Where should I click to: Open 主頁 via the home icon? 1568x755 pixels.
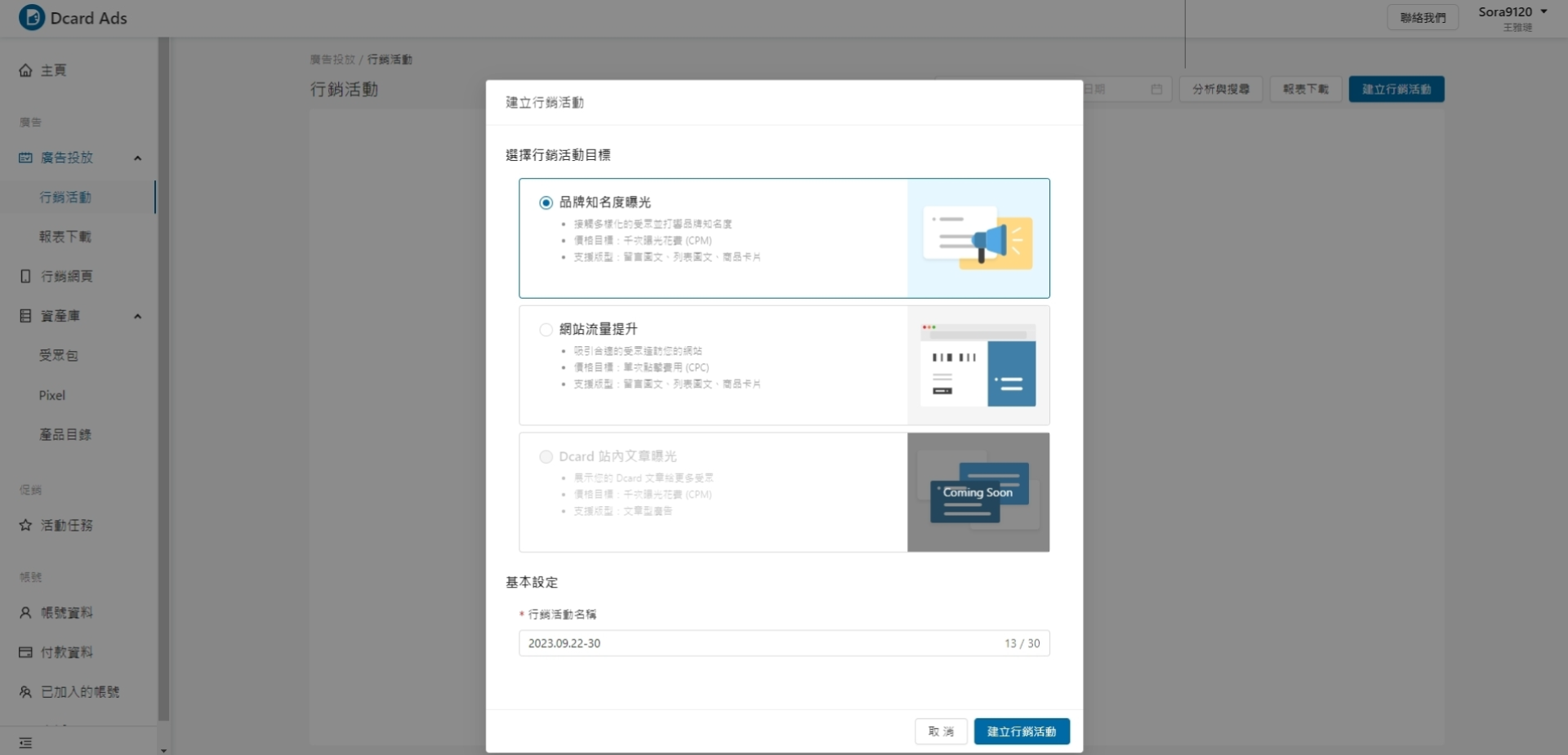click(x=25, y=70)
